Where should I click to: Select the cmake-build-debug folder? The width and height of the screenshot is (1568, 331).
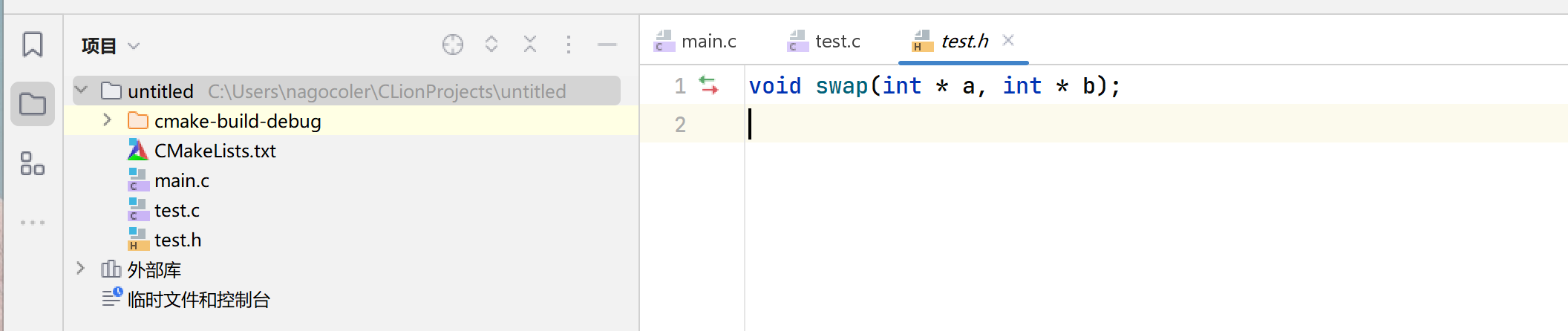[238, 121]
